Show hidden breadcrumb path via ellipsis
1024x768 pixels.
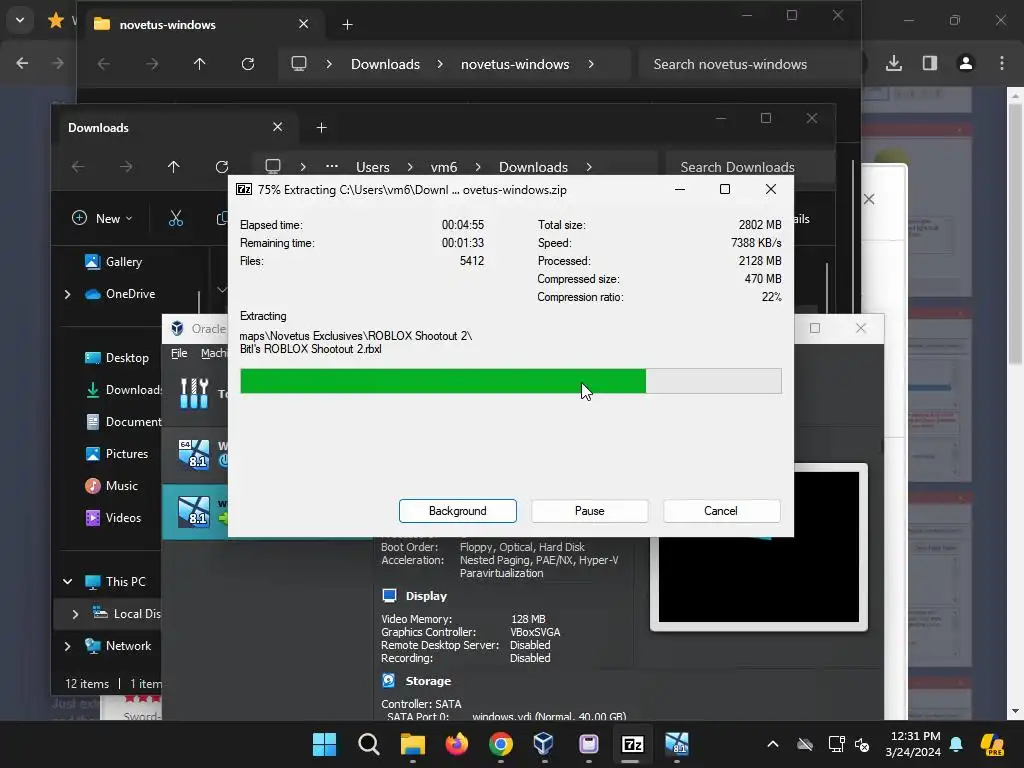coord(332,167)
